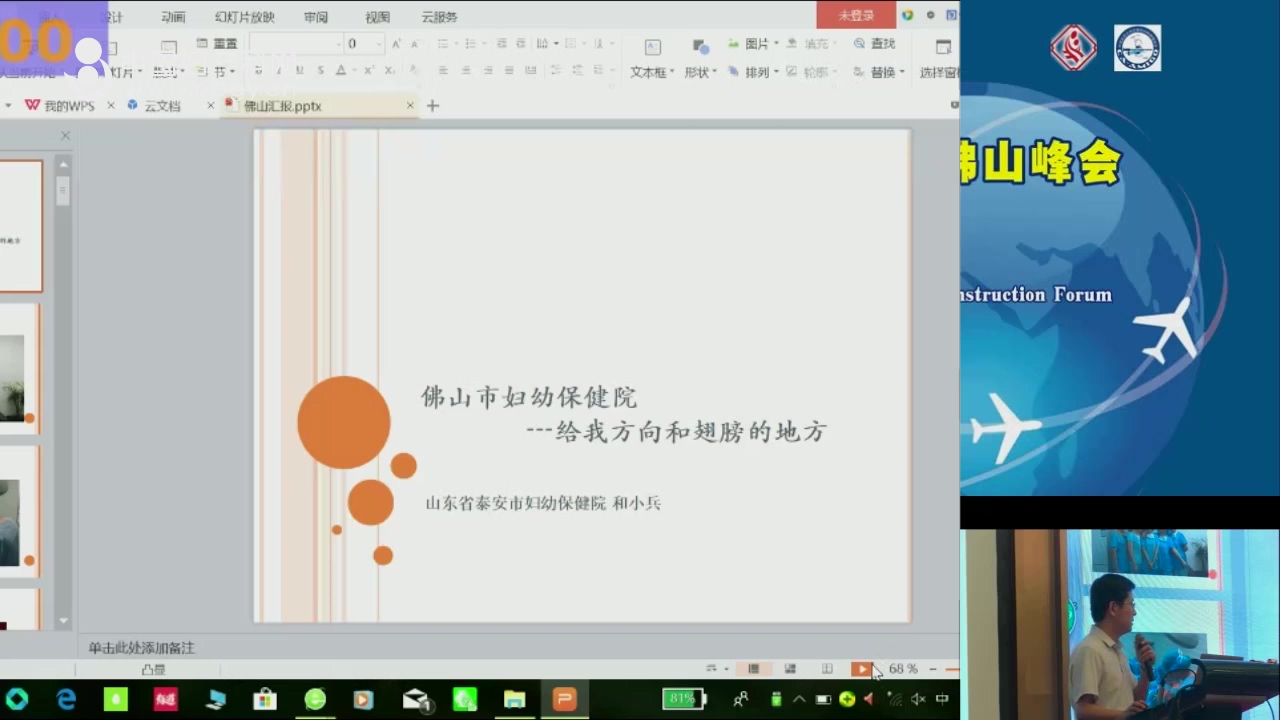Open the font size dropdown
The height and width of the screenshot is (720, 1280).
[378, 44]
